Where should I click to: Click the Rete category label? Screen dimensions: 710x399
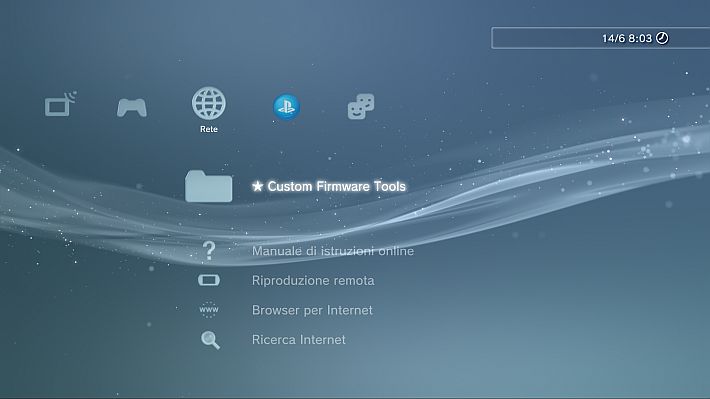(209, 129)
